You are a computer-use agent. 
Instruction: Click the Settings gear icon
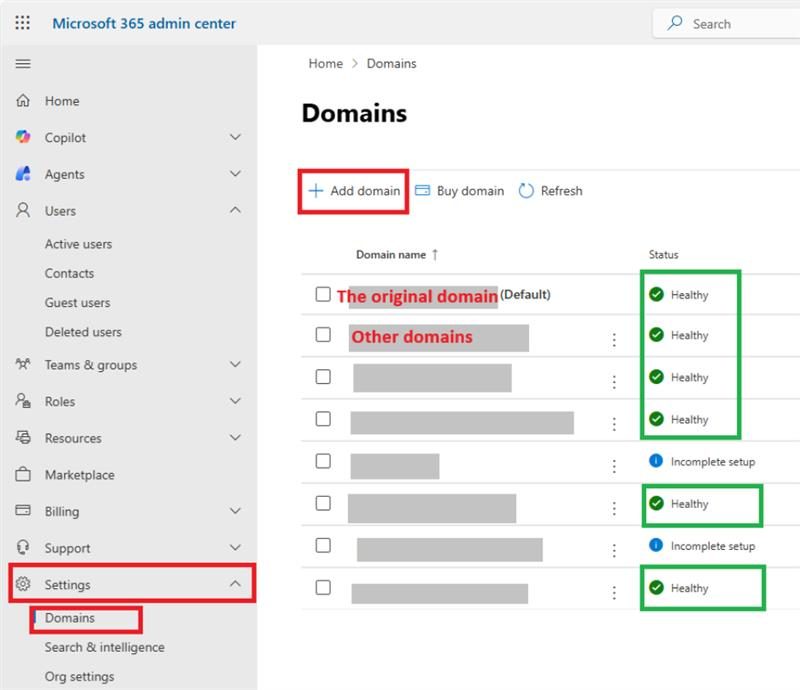(x=23, y=584)
